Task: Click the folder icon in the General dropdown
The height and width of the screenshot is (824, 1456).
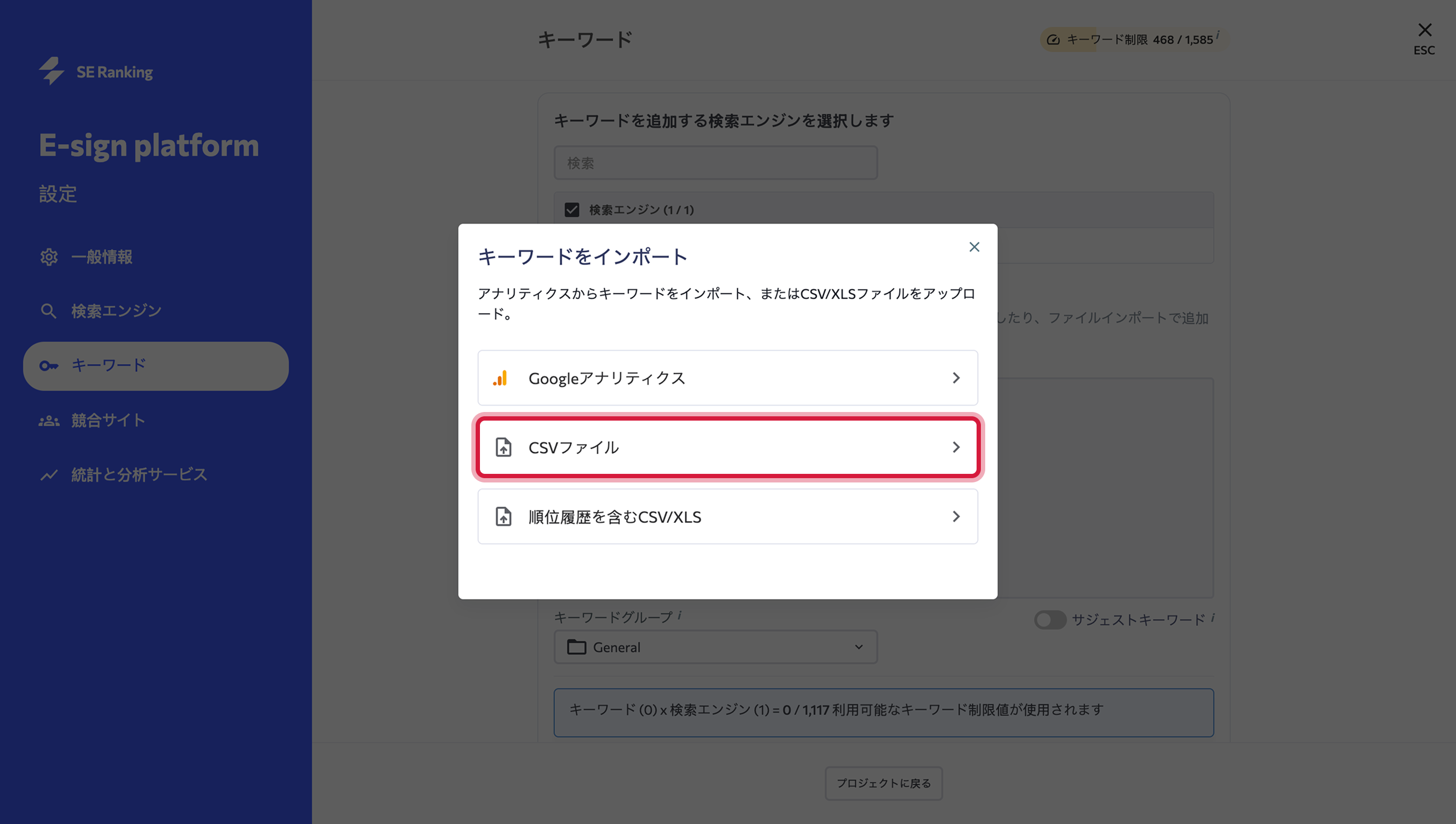Action: pos(576,647)
